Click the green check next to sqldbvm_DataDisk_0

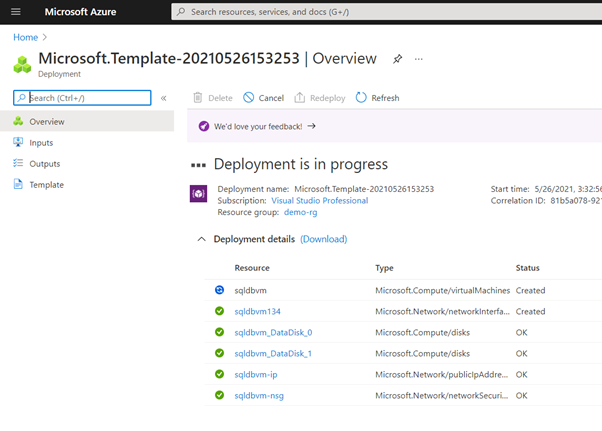pos(219,332)
